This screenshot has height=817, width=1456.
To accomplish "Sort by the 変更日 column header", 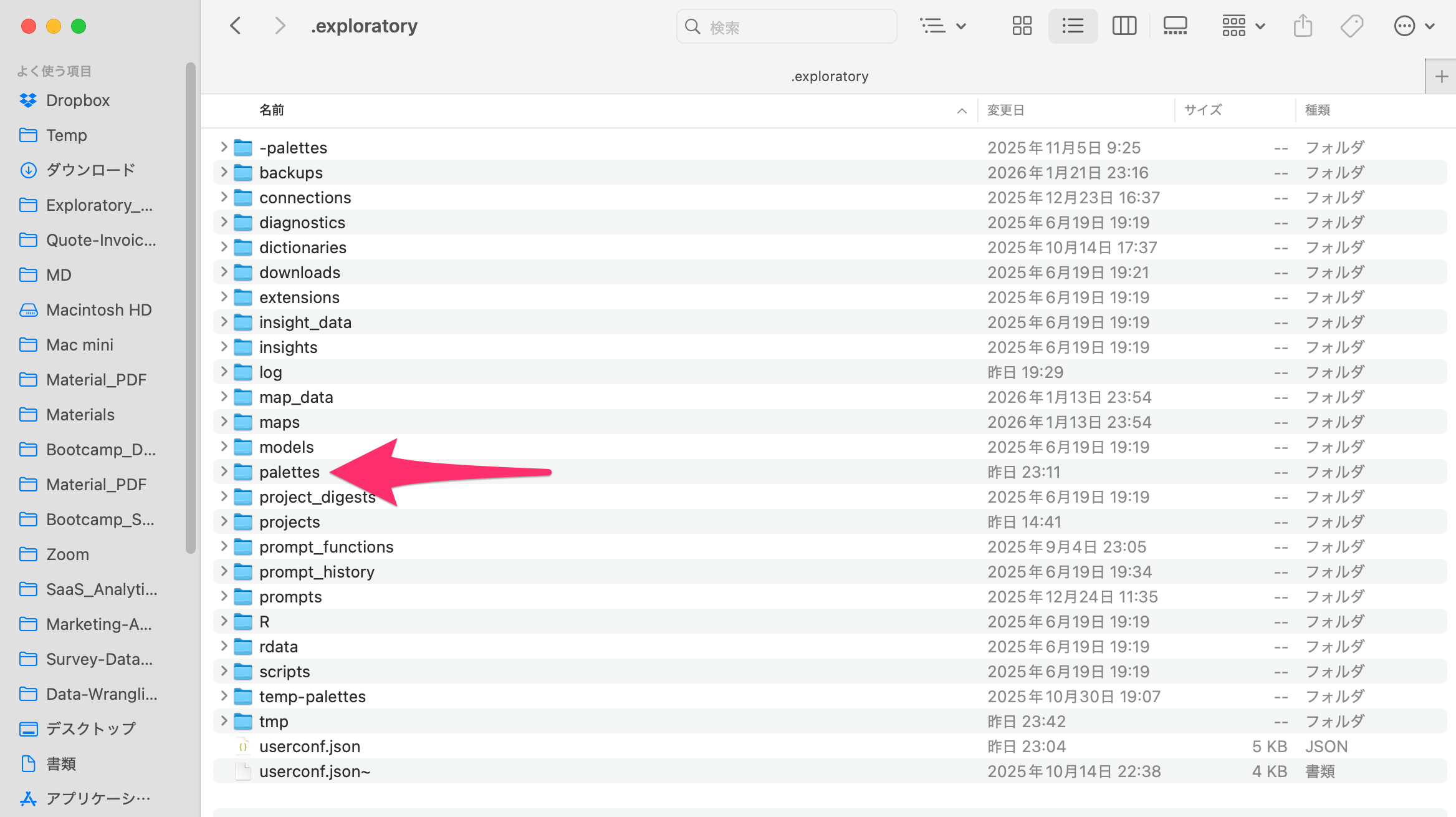I will pyautogui.click(x=1006, y=110).
